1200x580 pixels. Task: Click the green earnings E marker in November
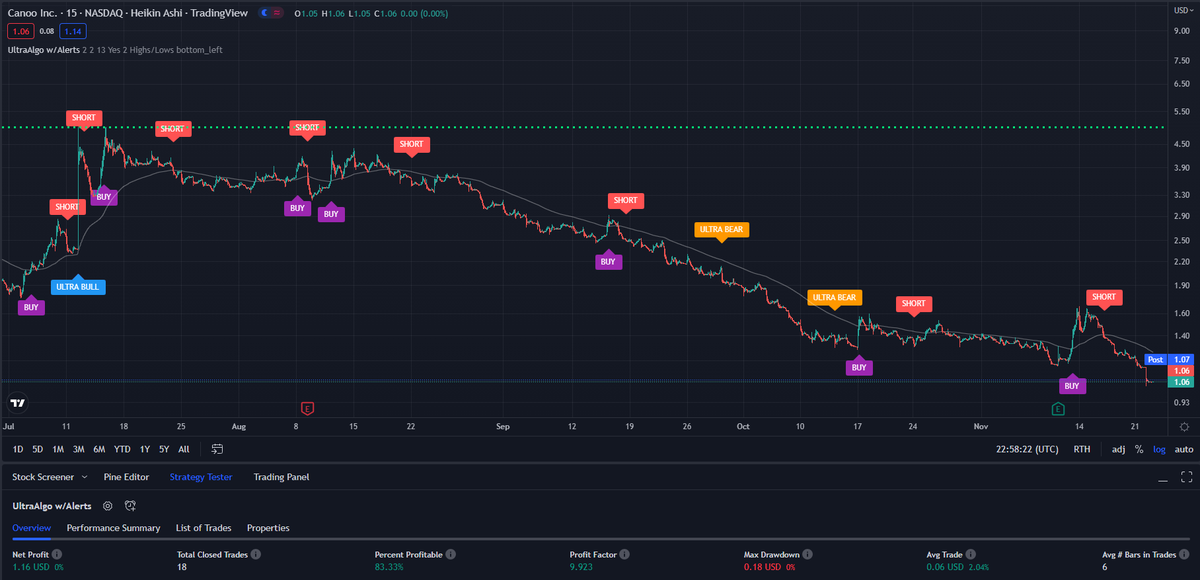[x=1058, y=408]
